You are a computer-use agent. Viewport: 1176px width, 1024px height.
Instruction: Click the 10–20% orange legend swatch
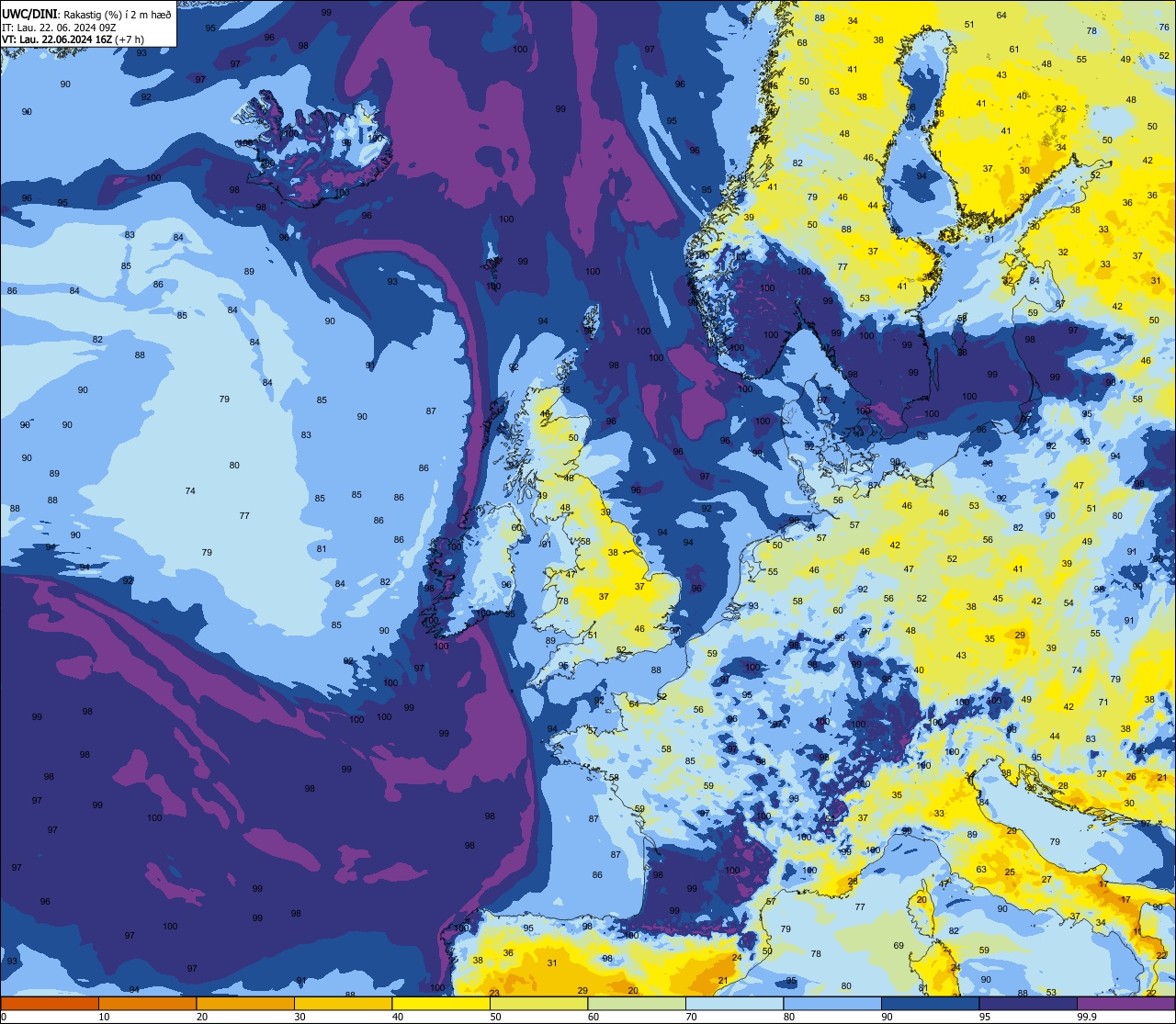[147, 1003]
